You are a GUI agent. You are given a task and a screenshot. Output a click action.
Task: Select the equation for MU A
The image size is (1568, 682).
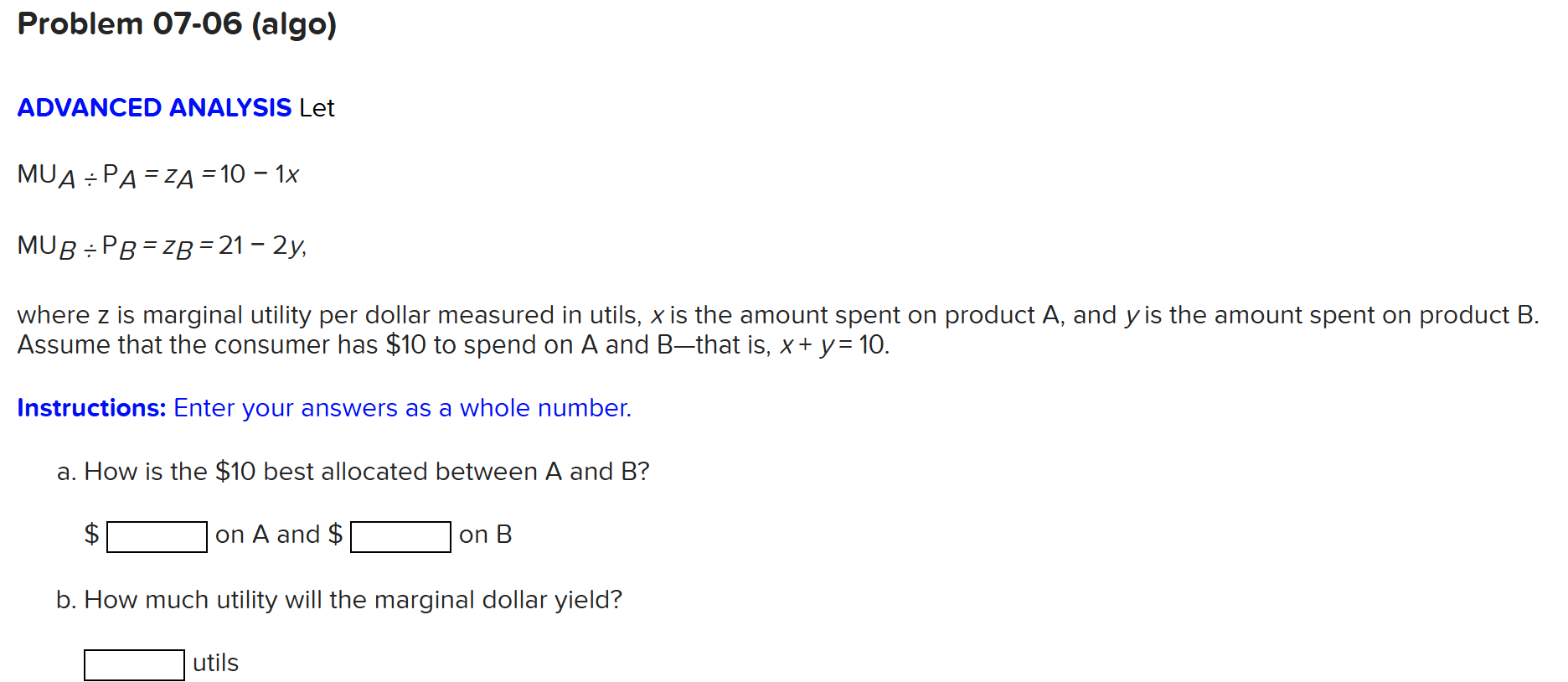(x=158, y=173)
